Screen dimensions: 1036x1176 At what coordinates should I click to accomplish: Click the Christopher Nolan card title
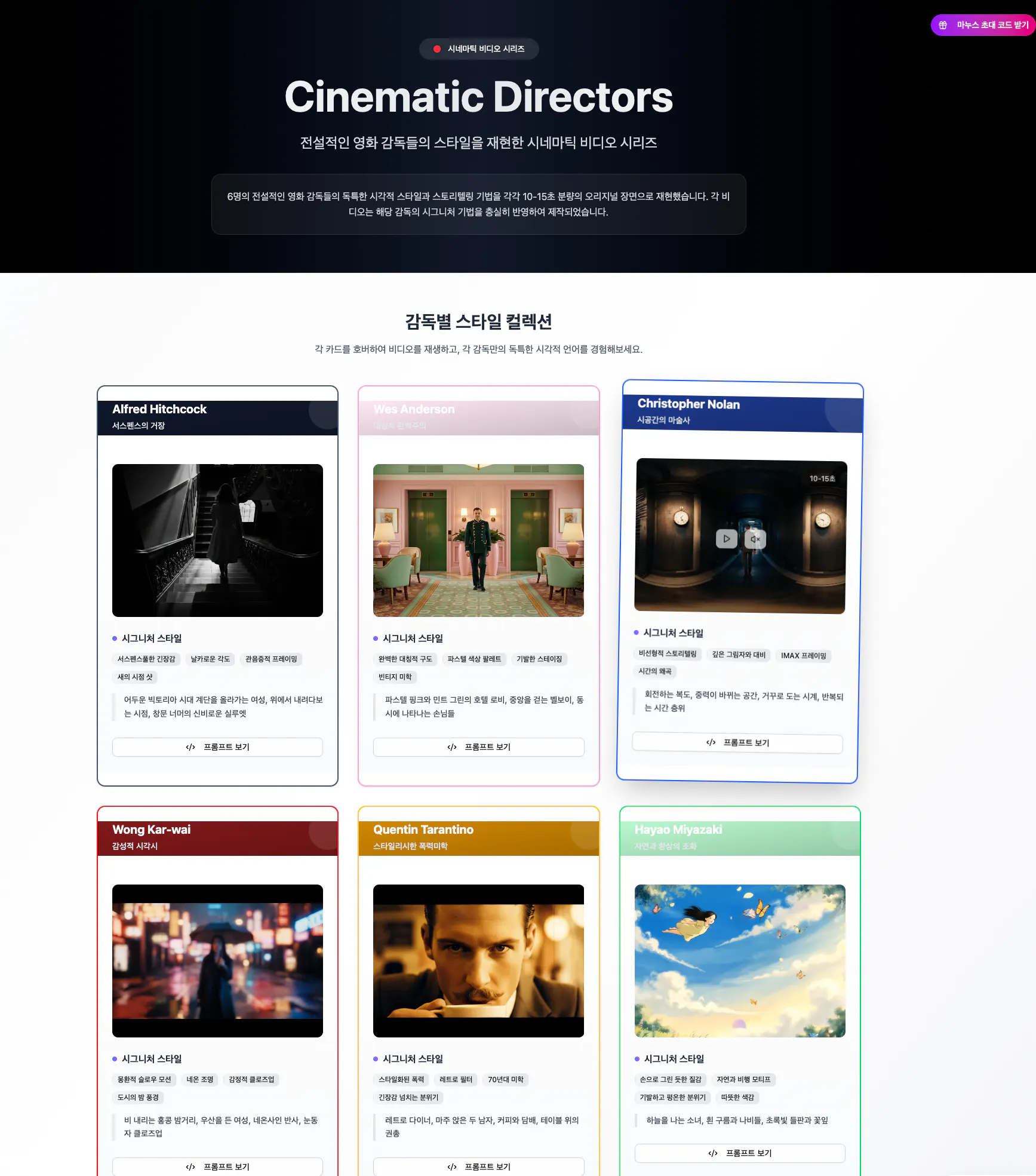(688, 404)
